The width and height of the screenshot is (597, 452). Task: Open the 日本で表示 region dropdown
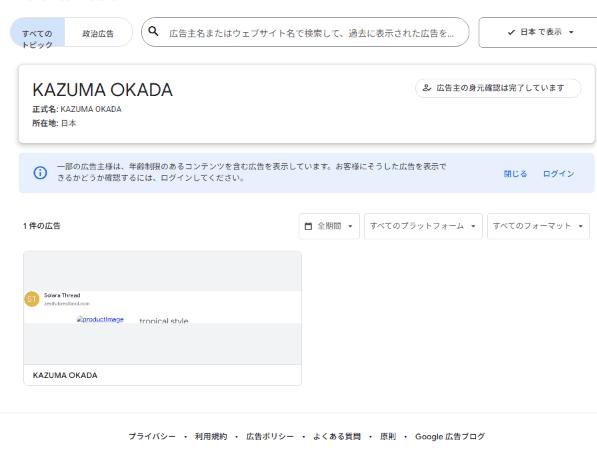point(539,32)
